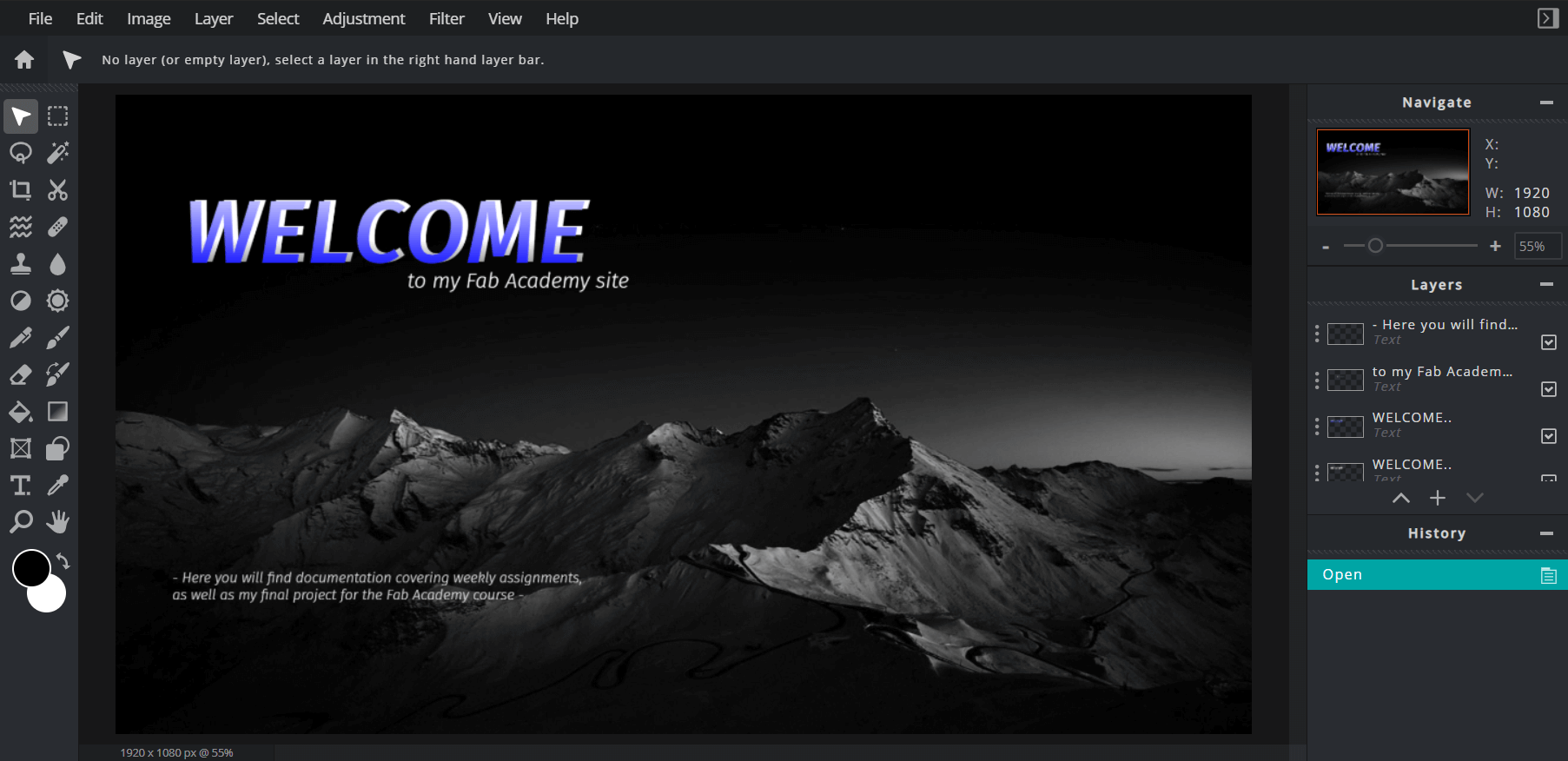Select the Gradient tool
Screen dimensions: 1568x761
[58, 412]
